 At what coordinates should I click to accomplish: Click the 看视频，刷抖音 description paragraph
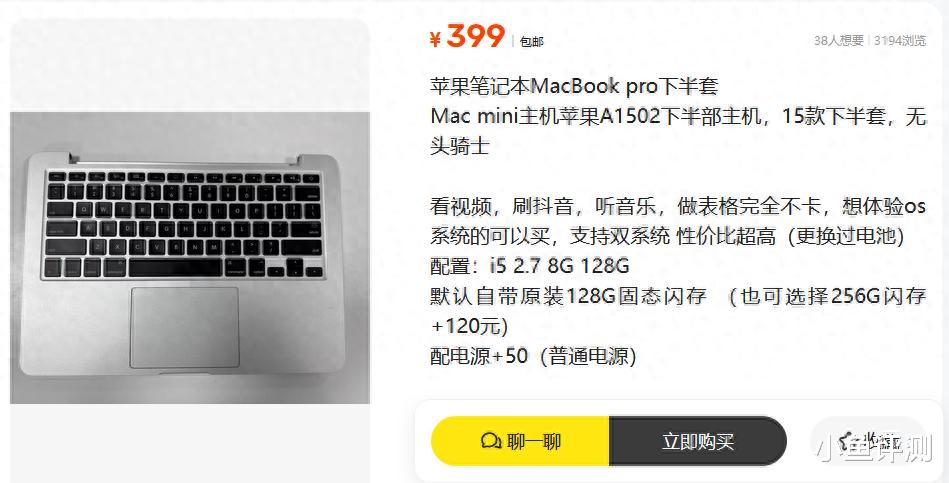[x=678, y=221]
